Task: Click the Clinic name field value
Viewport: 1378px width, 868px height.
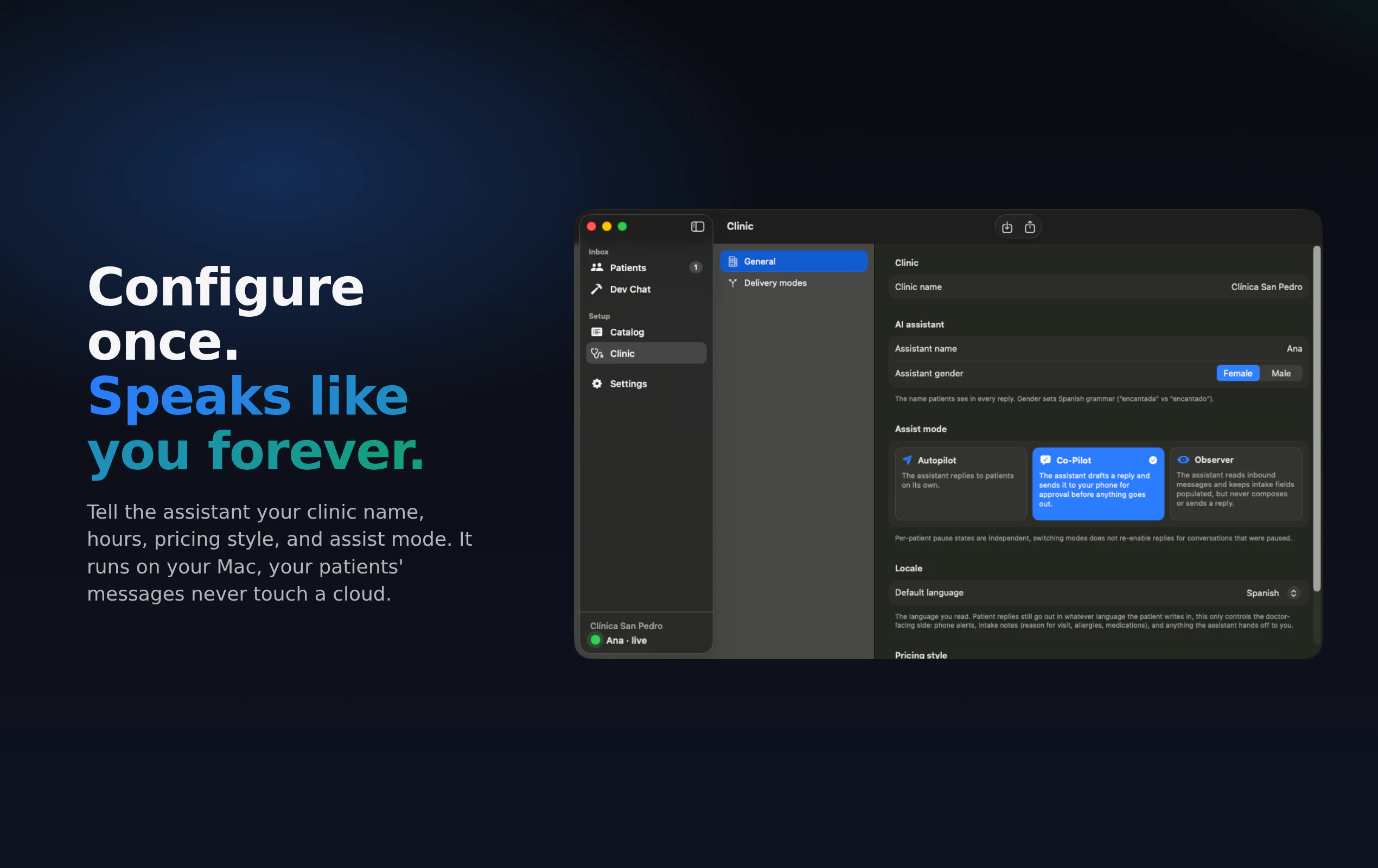Action: [x=1266, y=286]
